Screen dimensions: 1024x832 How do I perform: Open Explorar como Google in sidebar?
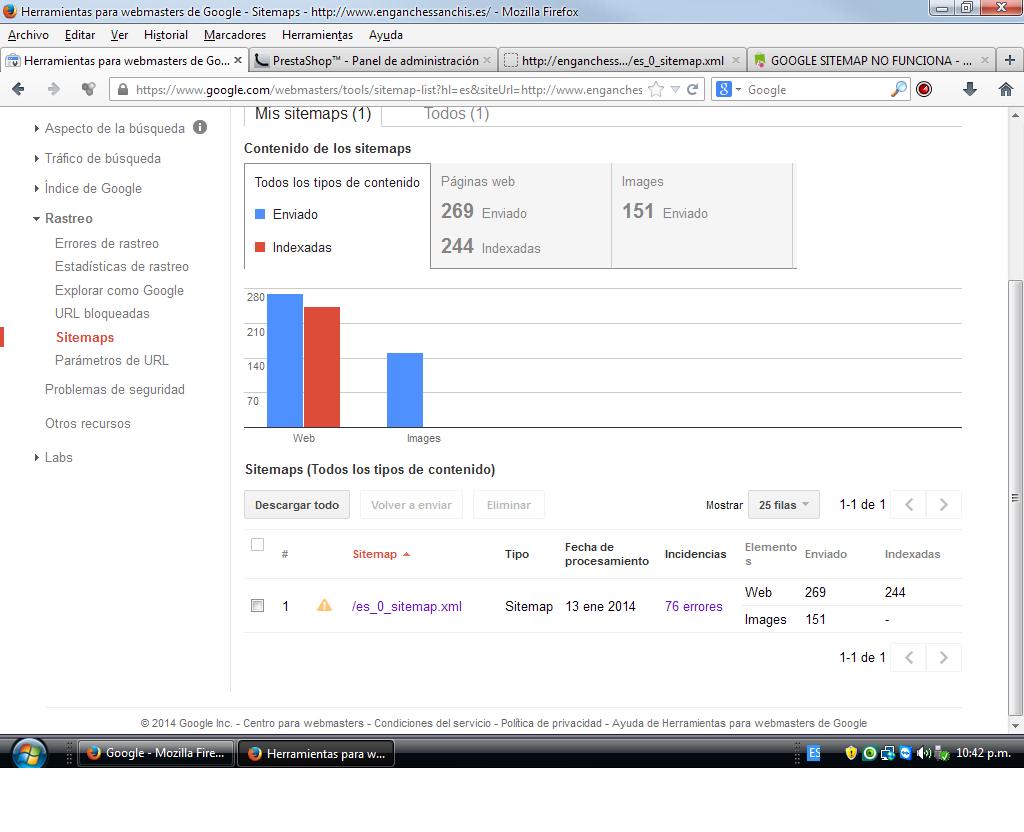point(119,290)
